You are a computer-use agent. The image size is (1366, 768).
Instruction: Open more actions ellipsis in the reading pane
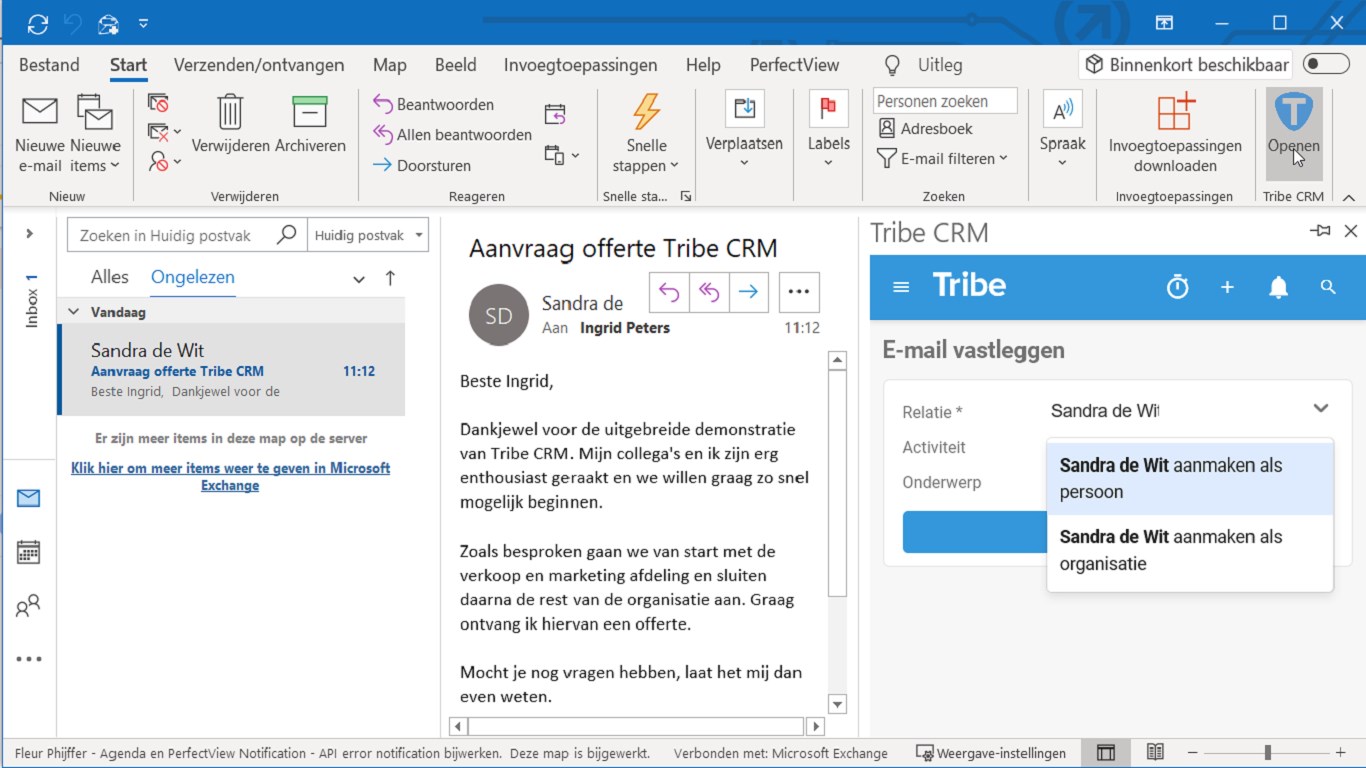[798, 292]
